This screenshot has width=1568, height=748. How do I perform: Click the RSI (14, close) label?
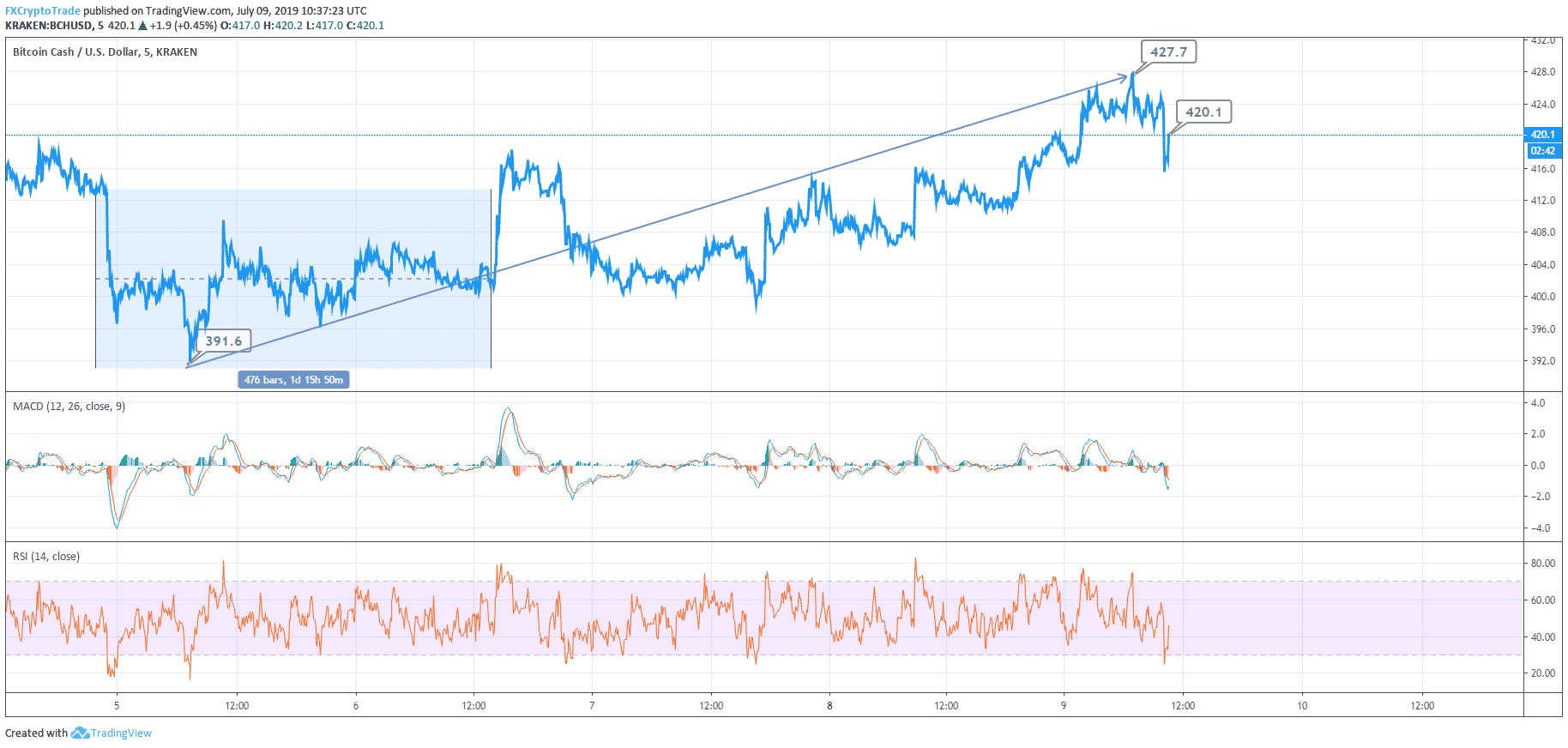(46, 557)
